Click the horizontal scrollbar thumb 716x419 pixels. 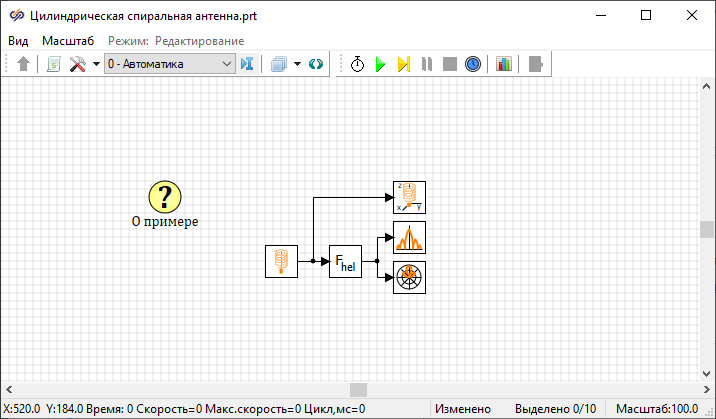(358, 389)
